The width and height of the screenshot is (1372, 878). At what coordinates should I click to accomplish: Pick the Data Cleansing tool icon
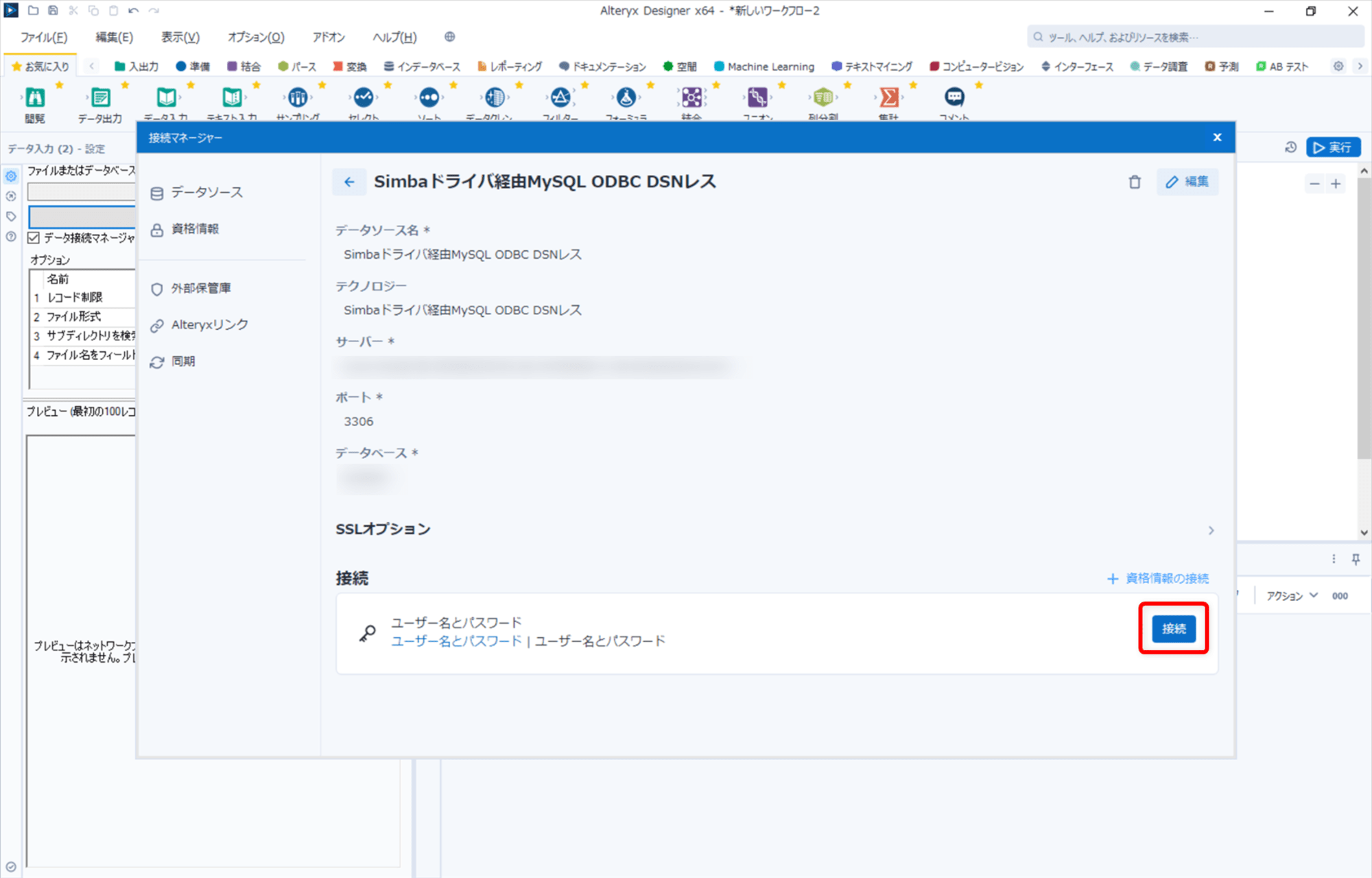495,97
